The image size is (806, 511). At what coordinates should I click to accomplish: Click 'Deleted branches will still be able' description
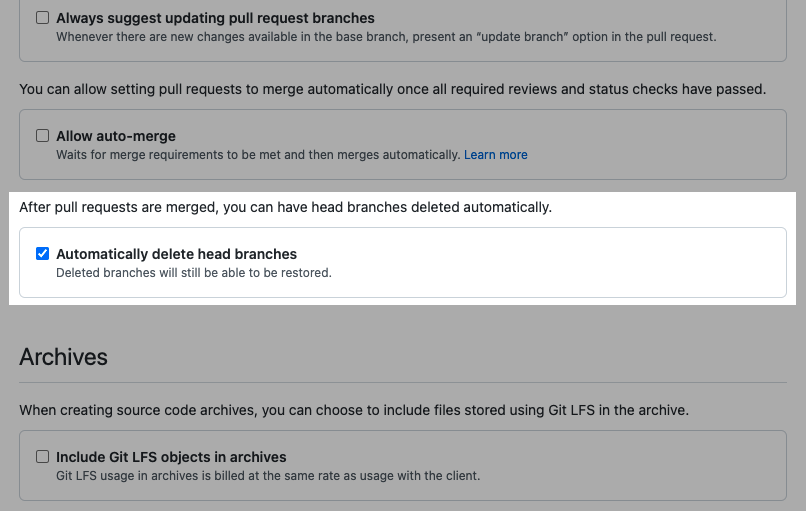(193, 272)
